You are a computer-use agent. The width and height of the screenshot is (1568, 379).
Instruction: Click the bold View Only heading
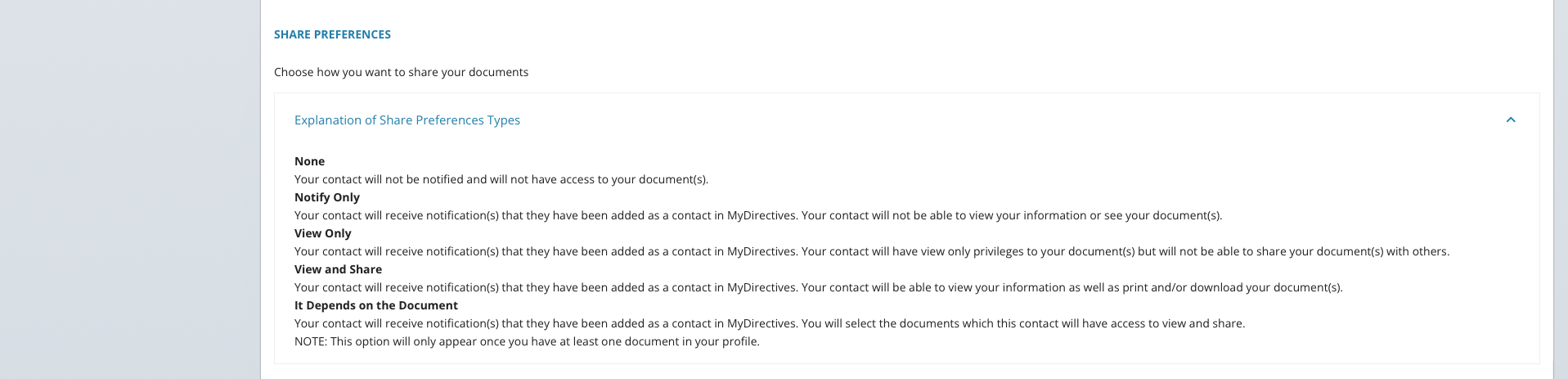[x=322, y=233]
